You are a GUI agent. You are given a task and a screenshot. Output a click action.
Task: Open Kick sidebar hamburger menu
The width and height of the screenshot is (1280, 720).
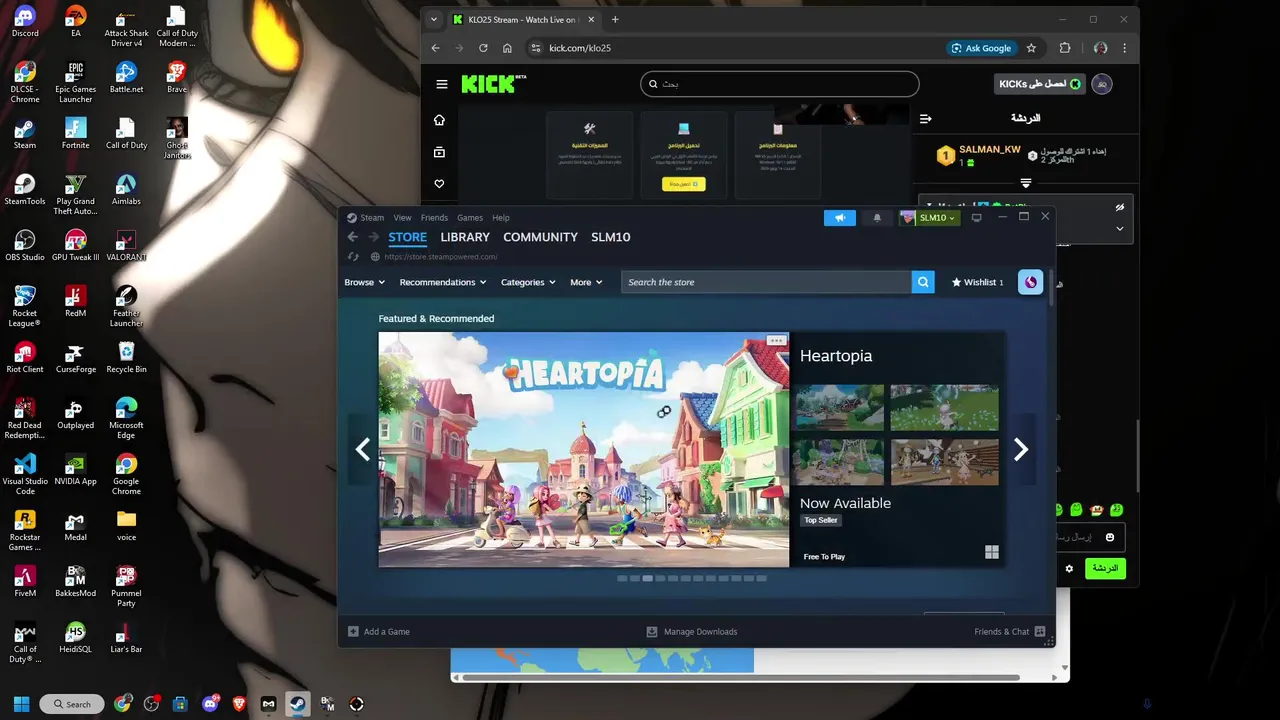point(441,84)
